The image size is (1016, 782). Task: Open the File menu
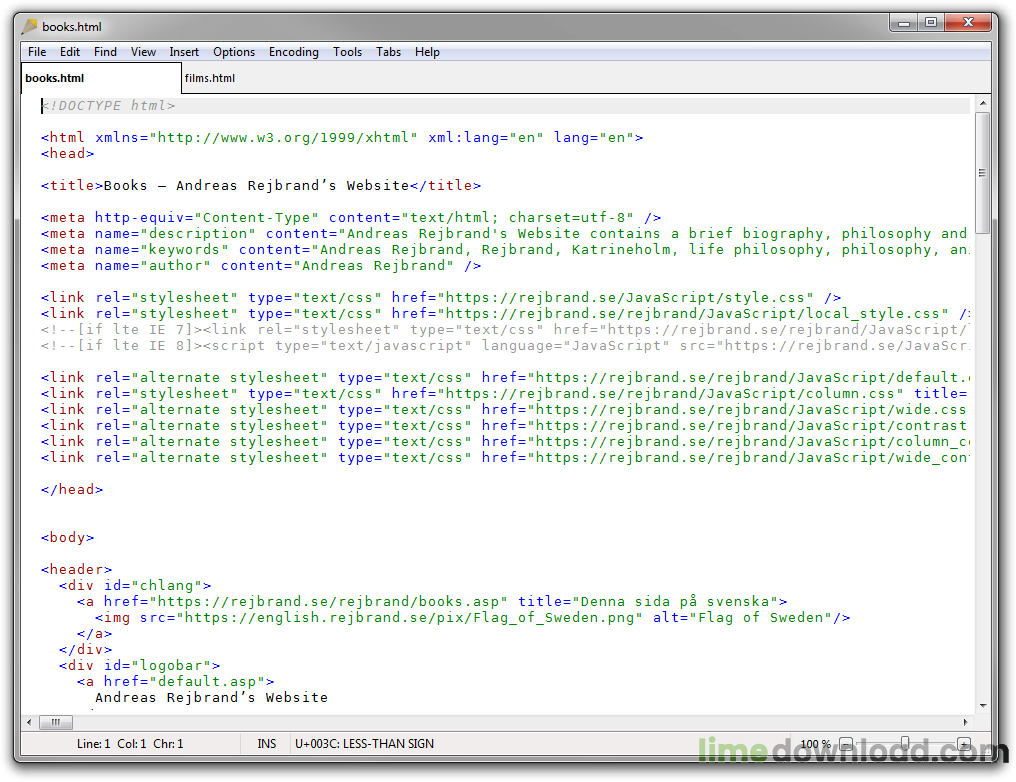(37, 52)
